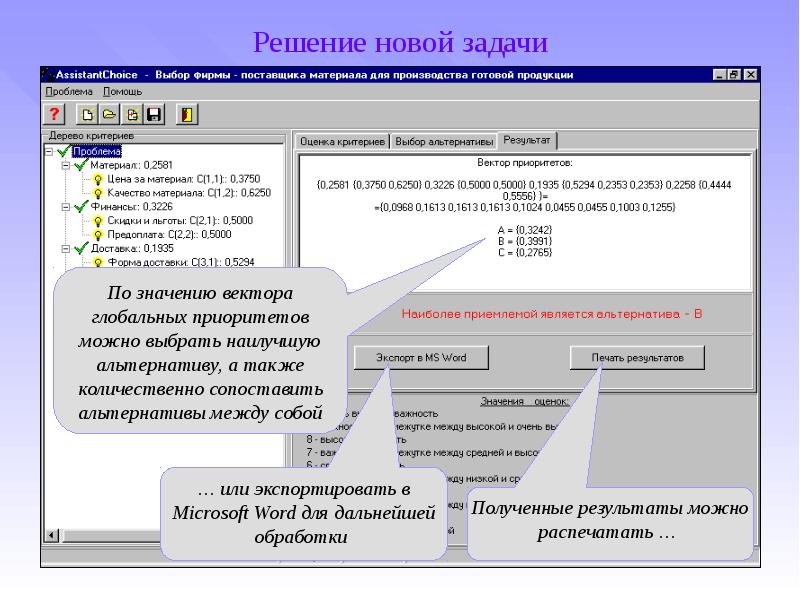This screenshot has height=600, width=800.
Task: Collapse the Финансы tree branch
Action: [x=66, y=207]
